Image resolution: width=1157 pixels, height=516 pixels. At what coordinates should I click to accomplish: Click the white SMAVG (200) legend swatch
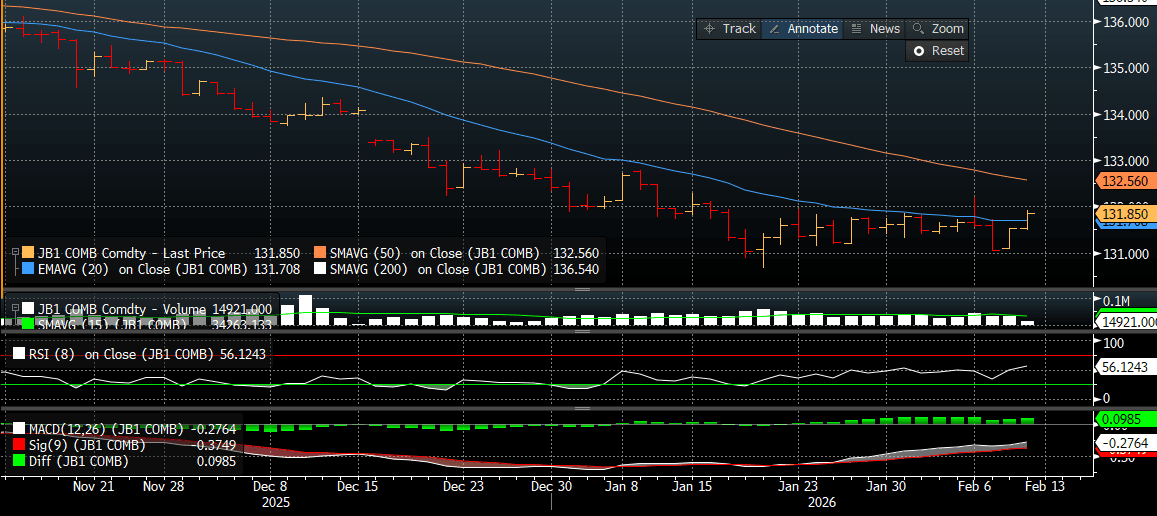coord(320,269)
